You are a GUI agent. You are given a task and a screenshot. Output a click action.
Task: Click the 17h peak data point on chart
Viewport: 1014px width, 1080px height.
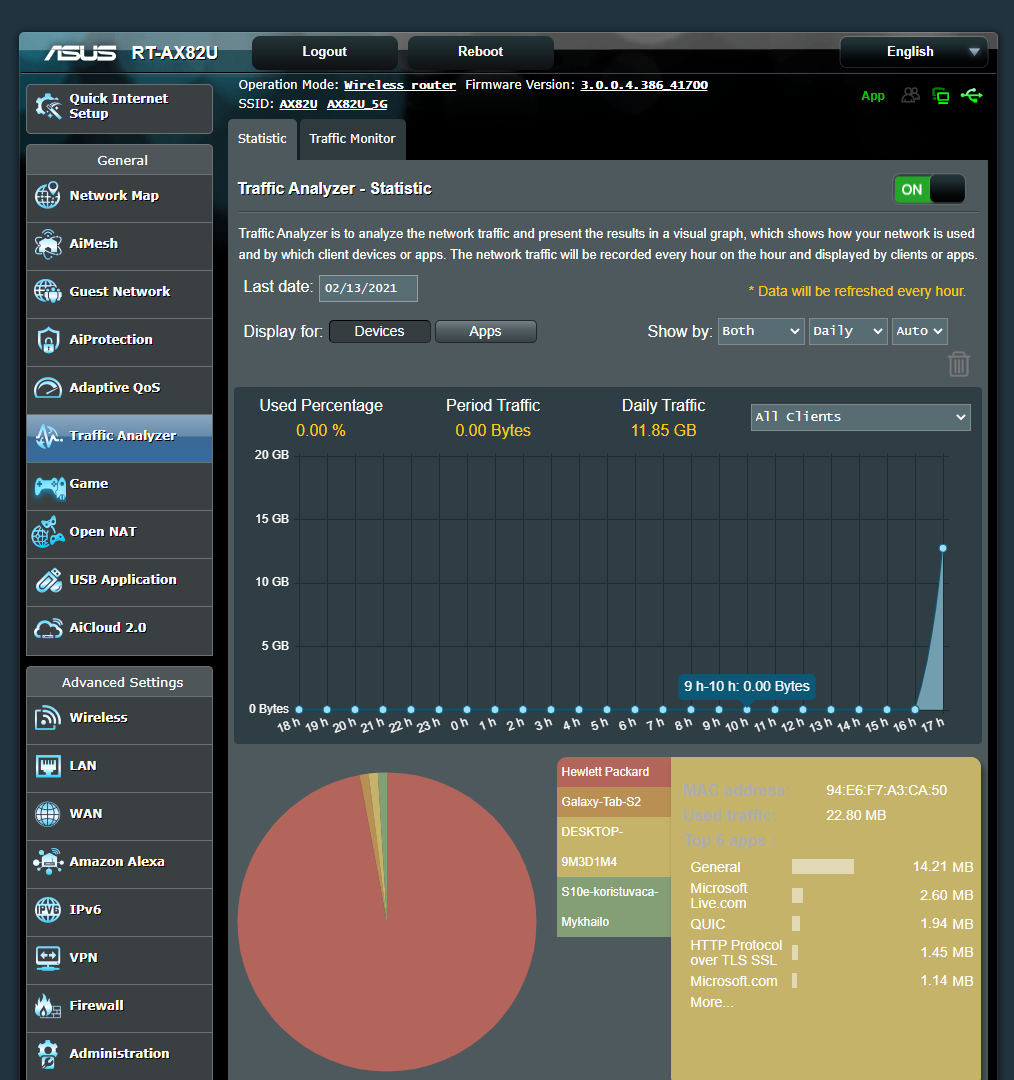pos(943,548)
